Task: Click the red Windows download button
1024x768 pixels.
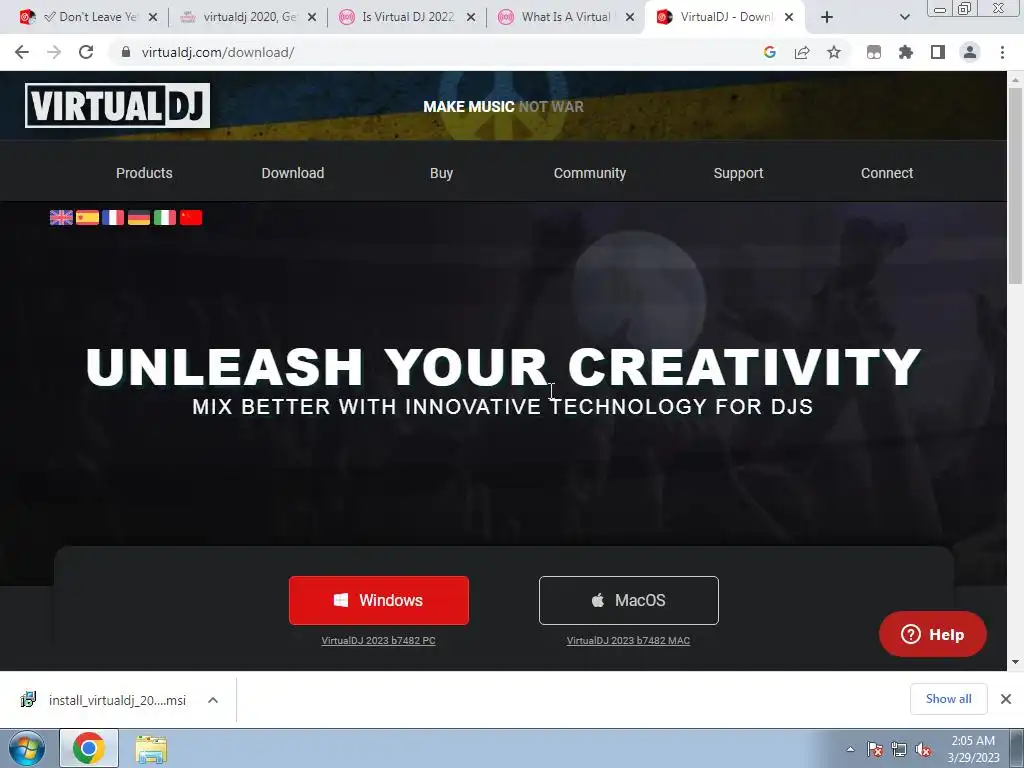Action: pyautogui.click(x=379, y=600)
